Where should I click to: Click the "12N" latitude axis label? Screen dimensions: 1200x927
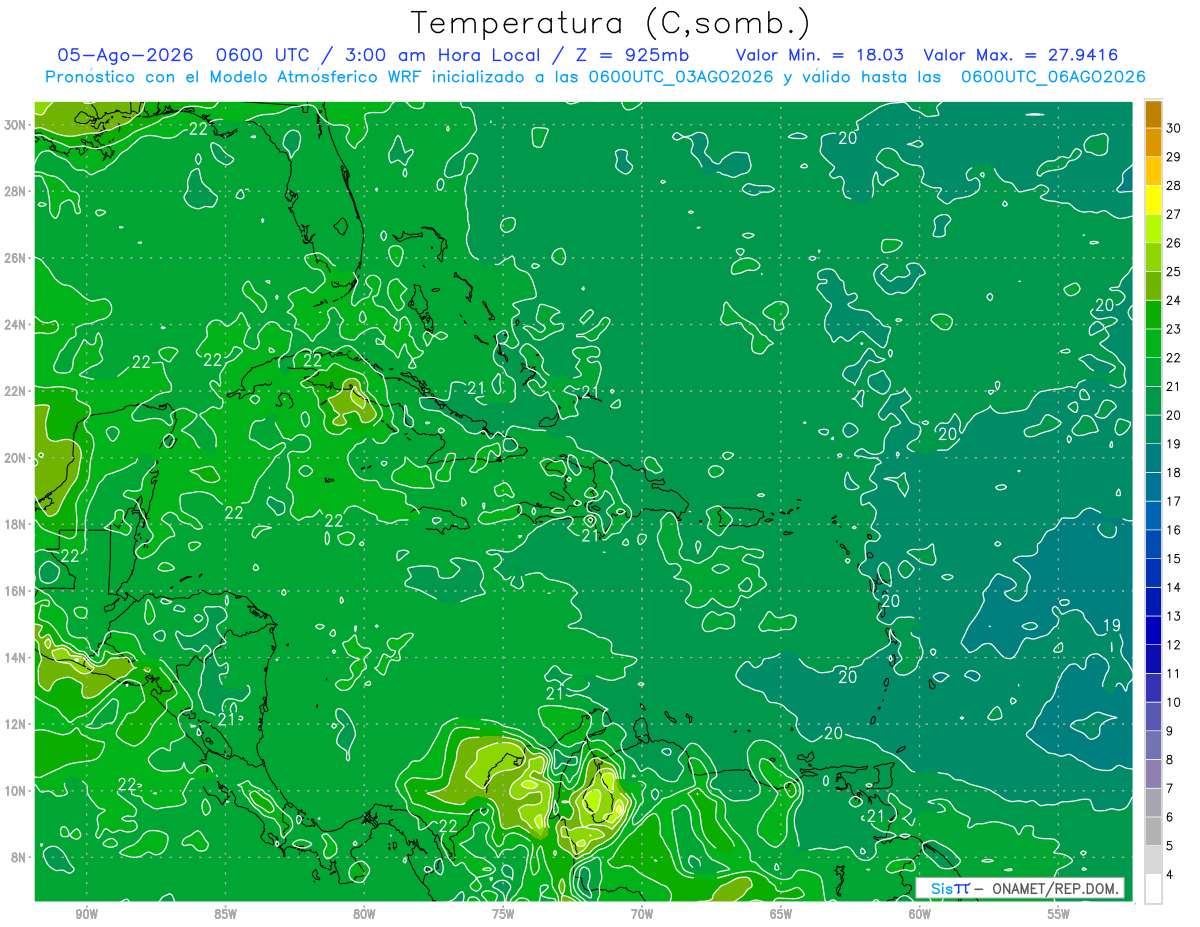[14, 724]
